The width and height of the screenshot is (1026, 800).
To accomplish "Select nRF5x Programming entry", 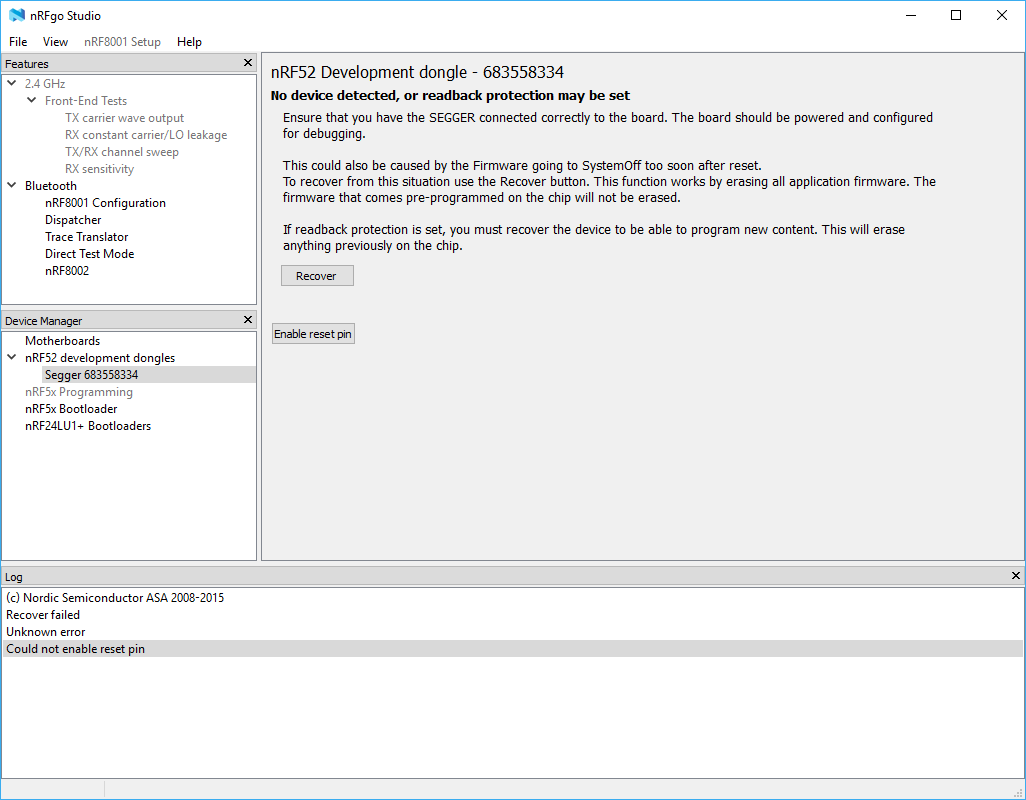I will pos(79,392).
